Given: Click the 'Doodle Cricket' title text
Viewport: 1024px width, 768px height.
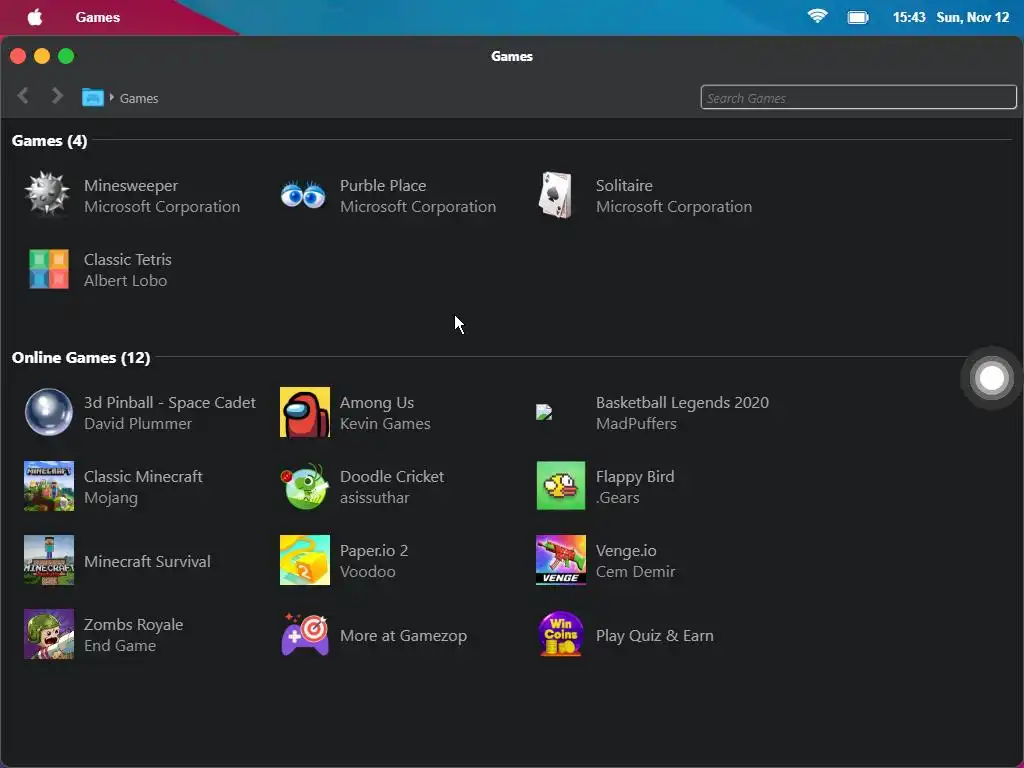Looking at the screenshot, I should 392,477.
